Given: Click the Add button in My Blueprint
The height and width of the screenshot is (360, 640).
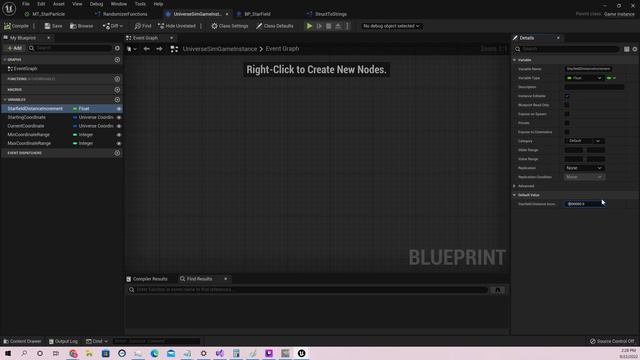Looking at the screenshot, I should coord(14,48).
